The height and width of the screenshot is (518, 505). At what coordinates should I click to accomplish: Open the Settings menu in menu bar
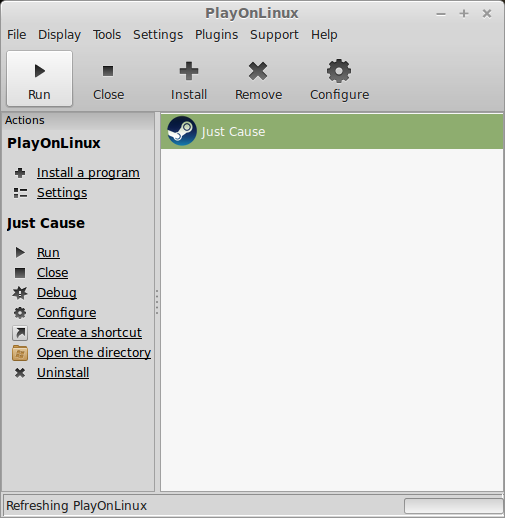coord(158,35)
